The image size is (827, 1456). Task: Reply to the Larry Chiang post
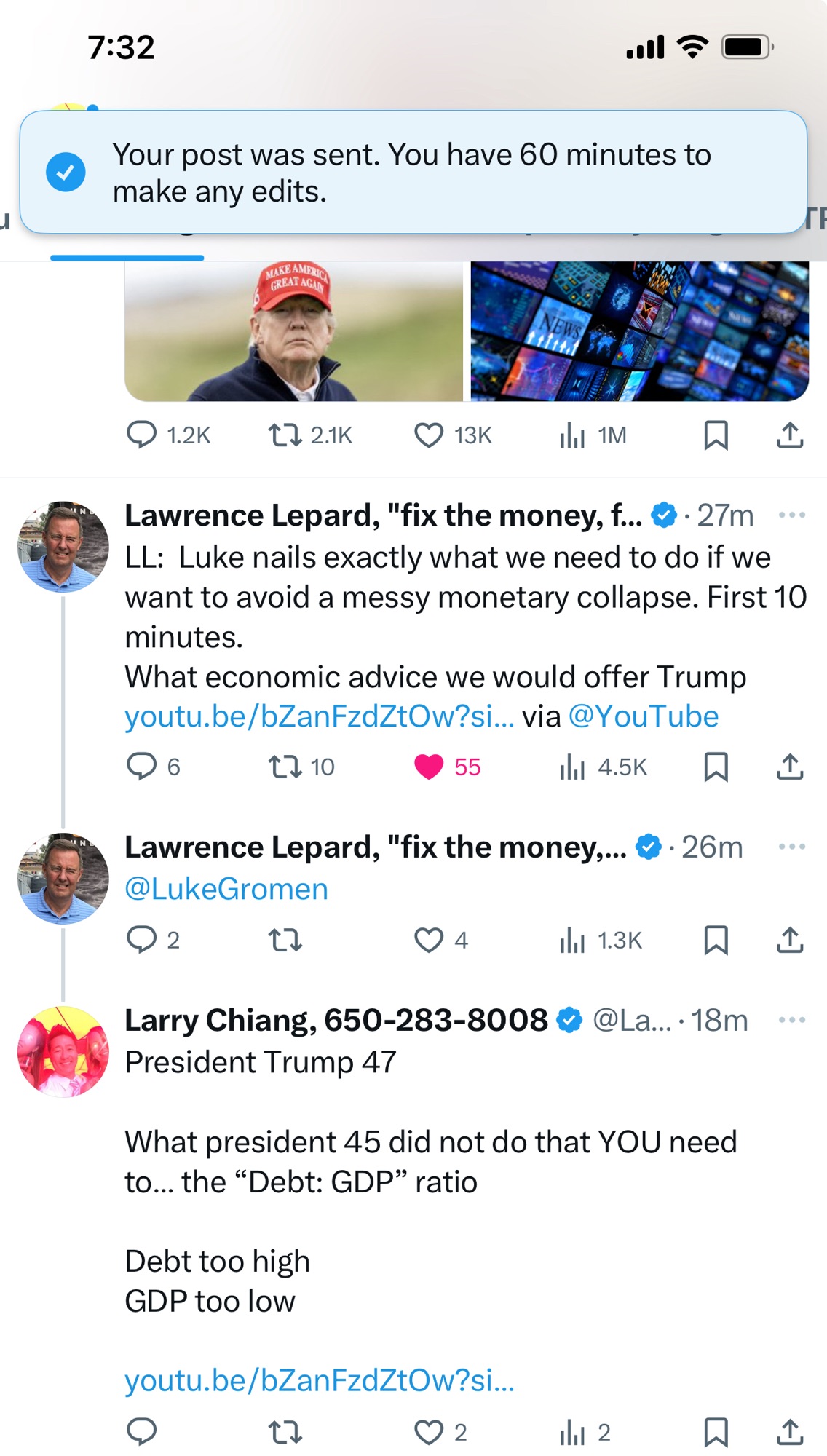(142, 1432)
